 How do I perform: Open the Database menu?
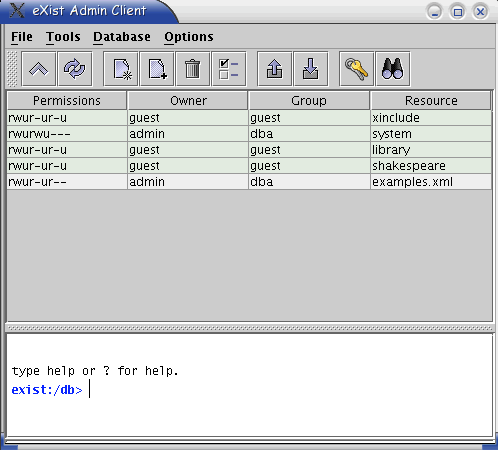point(122,37)
